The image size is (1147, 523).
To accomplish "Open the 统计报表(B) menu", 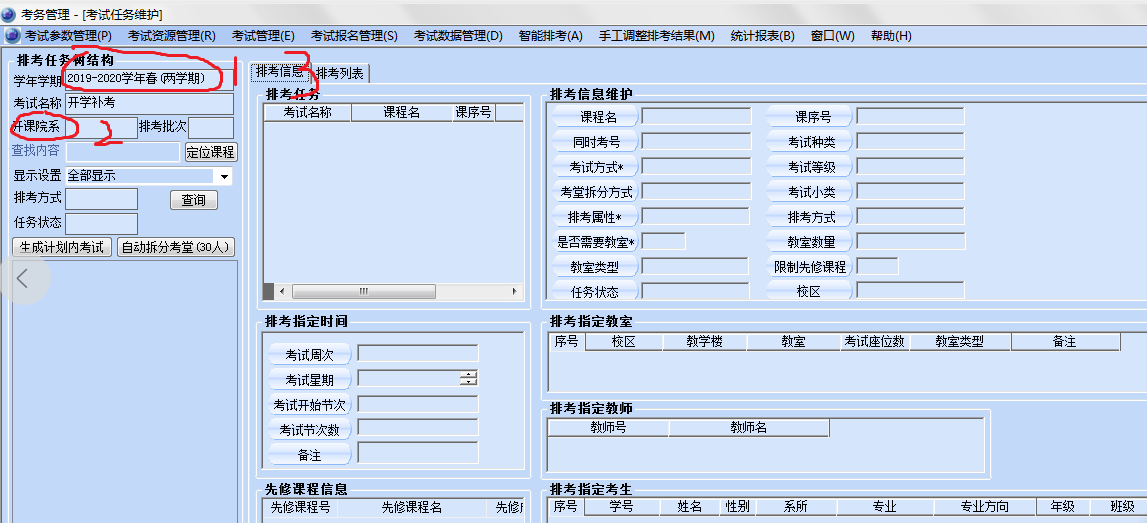I will [762, 35].
